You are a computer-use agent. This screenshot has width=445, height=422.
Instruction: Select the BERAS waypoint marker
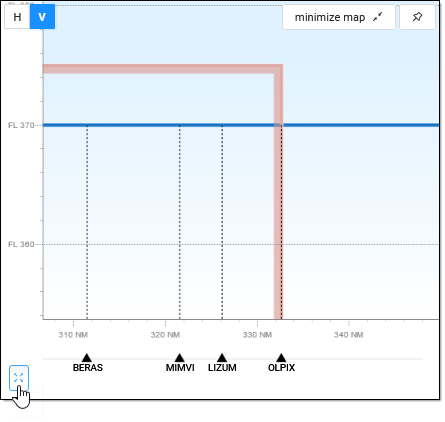87,358
